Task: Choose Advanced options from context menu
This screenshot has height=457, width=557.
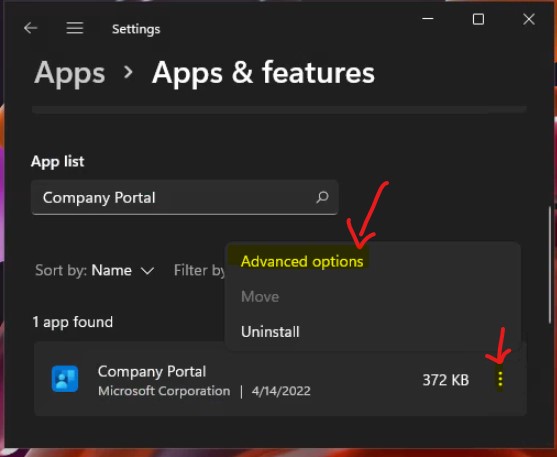Action: click(x=302, y=262)
